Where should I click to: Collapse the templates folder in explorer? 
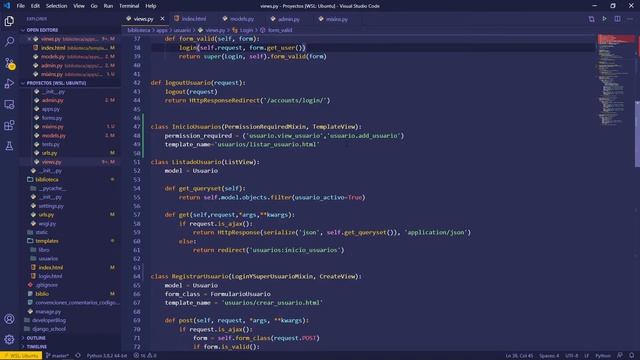tap(46, 241)
